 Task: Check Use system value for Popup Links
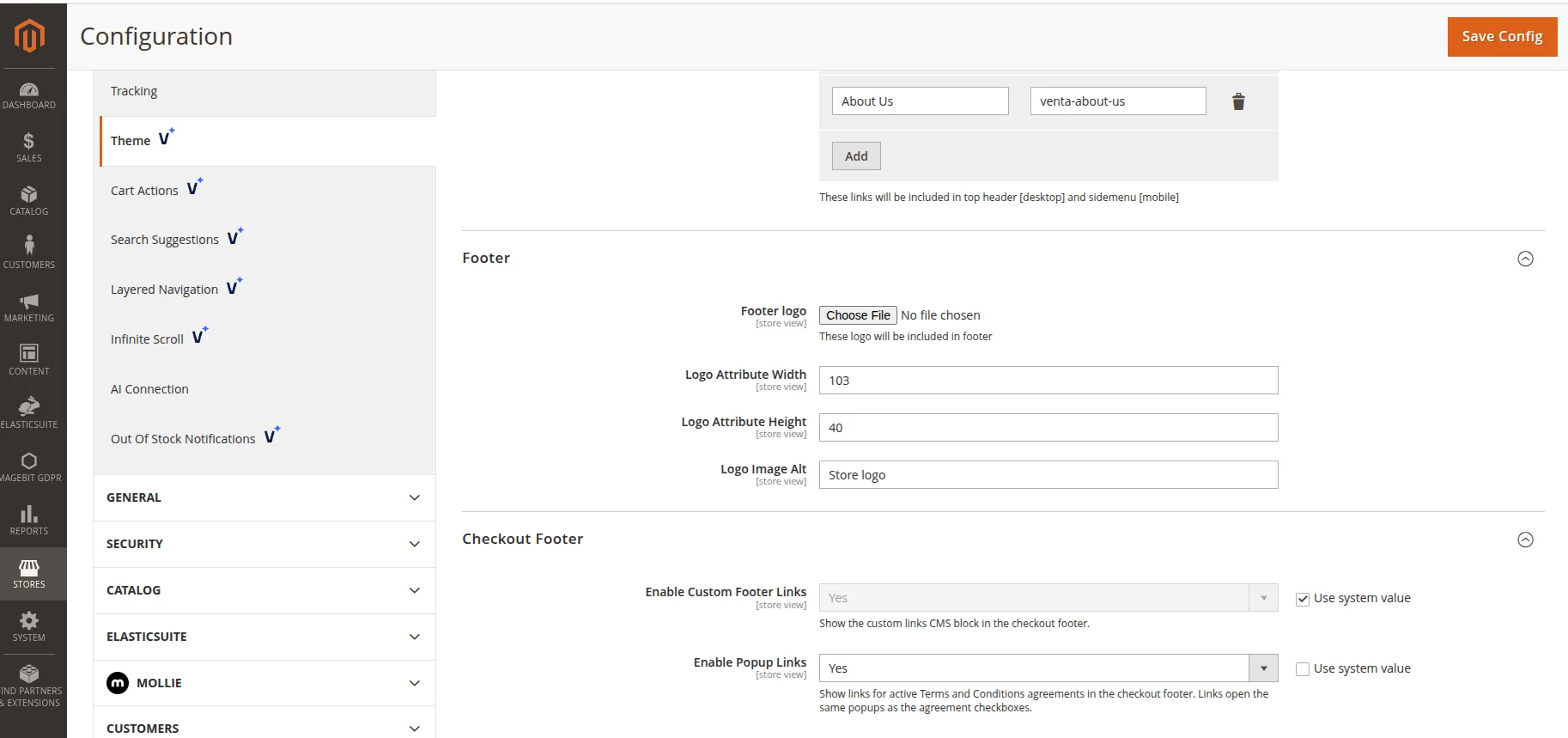[1303, 669]
